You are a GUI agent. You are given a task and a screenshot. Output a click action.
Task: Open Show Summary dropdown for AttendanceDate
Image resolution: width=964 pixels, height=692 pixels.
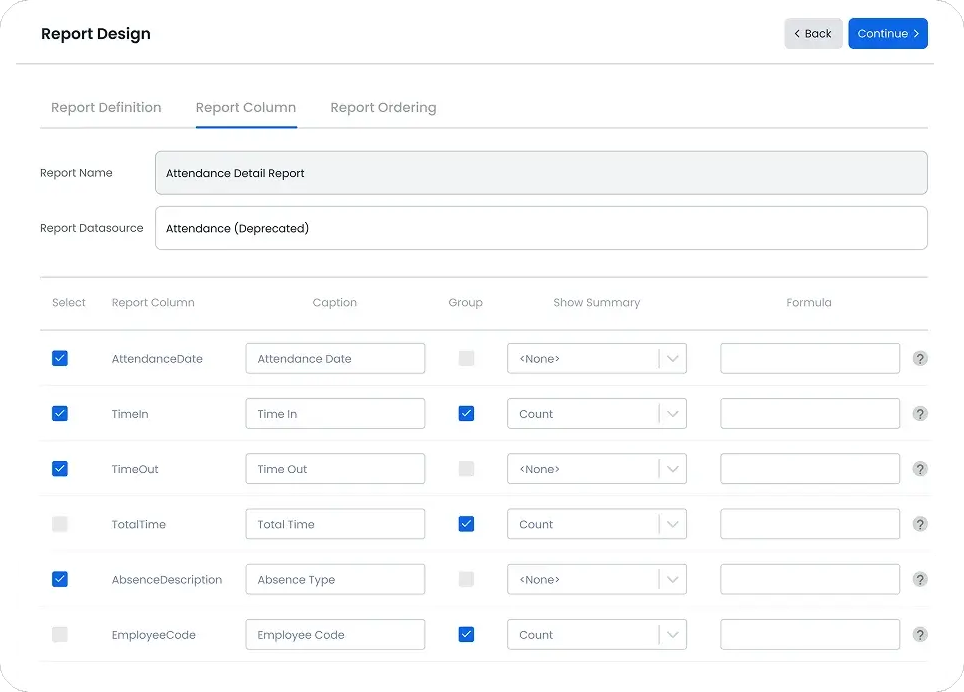coord(596,358)
